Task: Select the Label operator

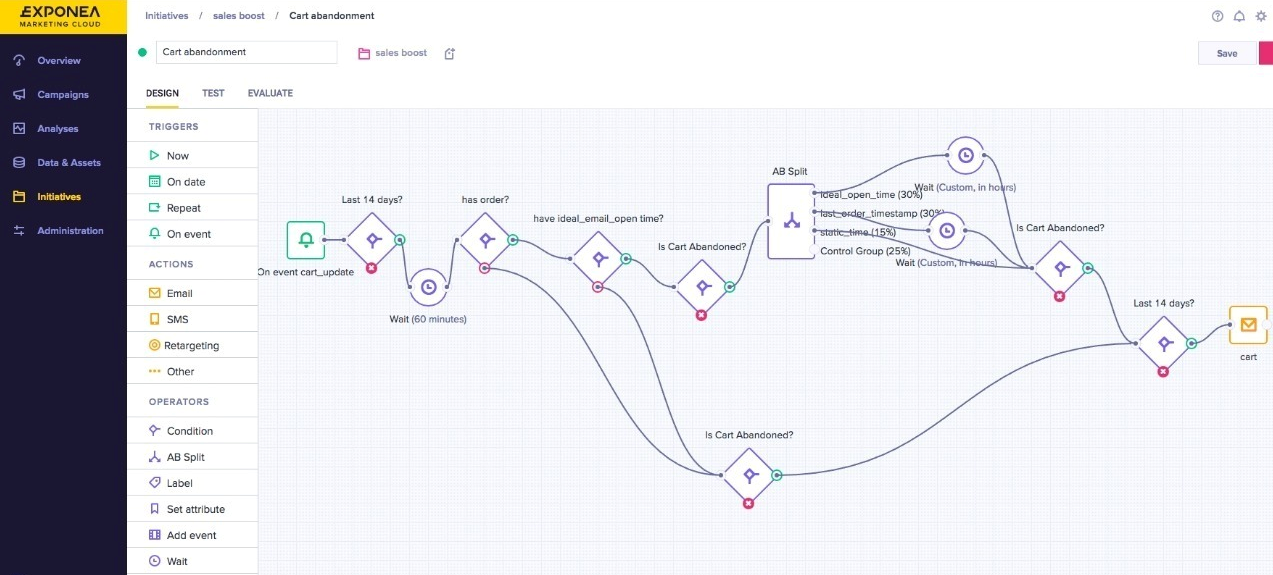Action: click(x=192, y=483)
